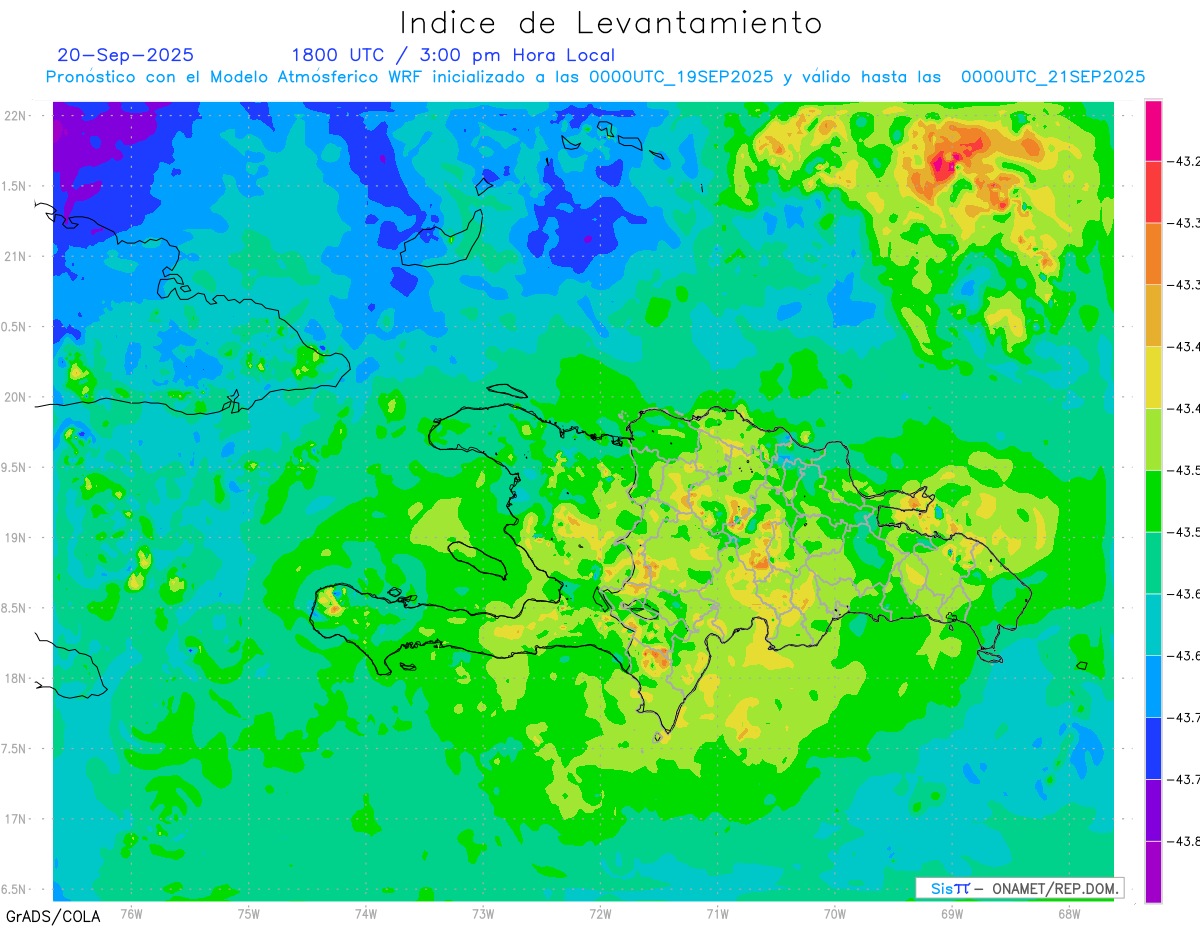Click the WRF model forecast description line
The image size is (1200, 927).
595,77
